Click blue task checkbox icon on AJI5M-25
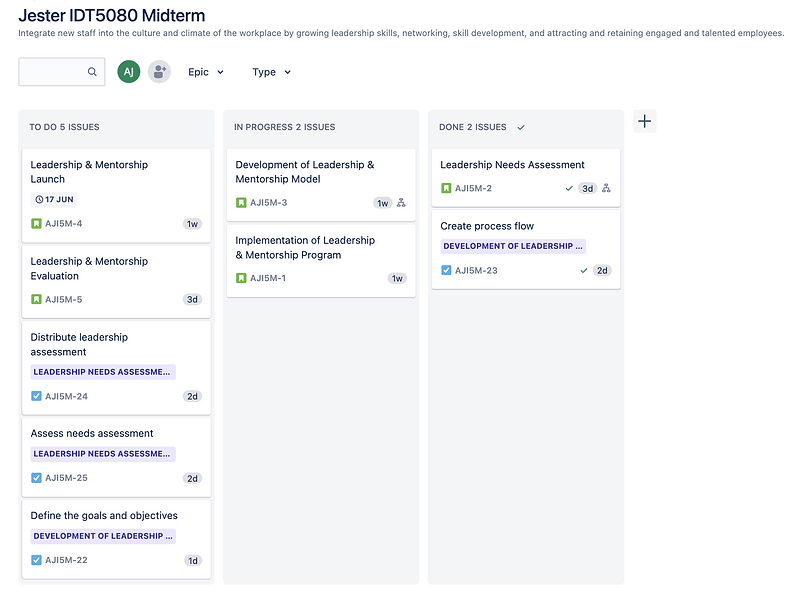This screenshot has height=608, width=799. click(36, 478)
